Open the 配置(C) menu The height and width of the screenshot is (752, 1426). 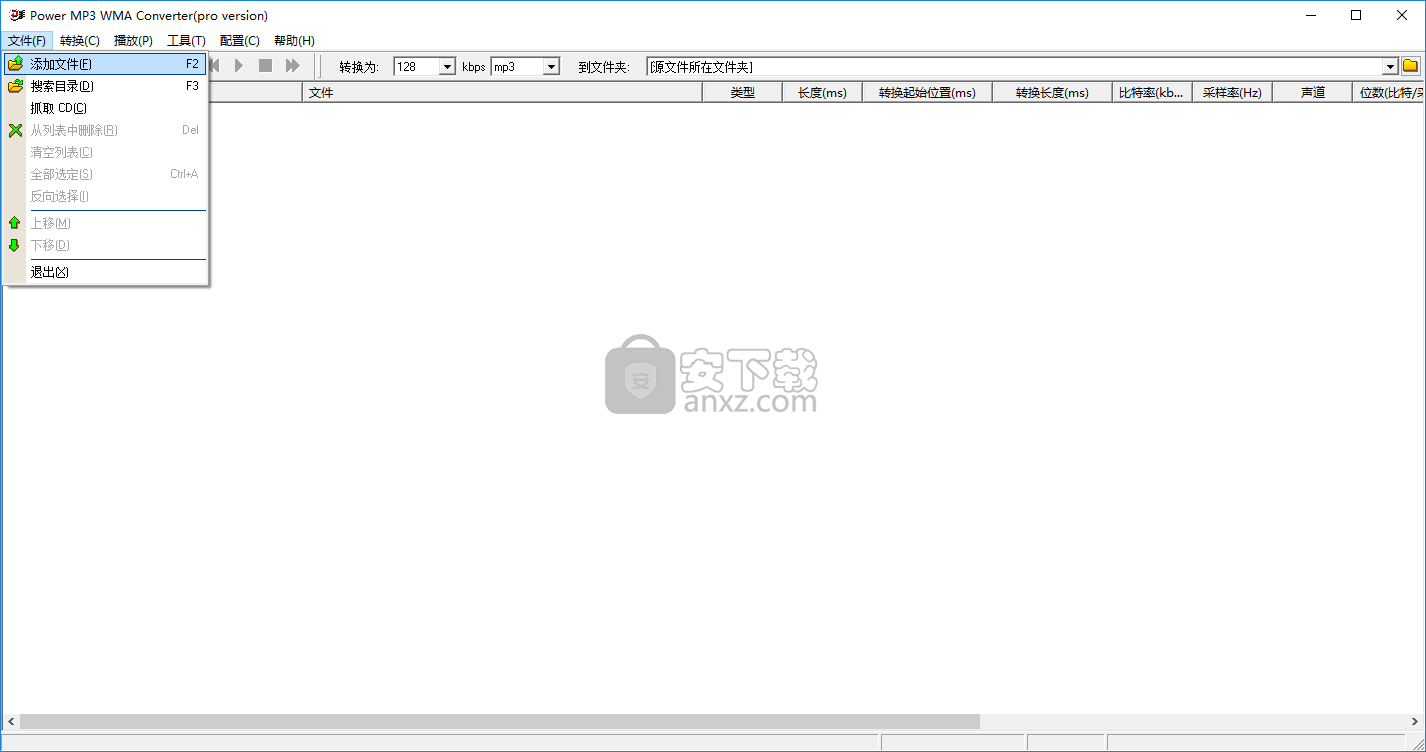240,41
